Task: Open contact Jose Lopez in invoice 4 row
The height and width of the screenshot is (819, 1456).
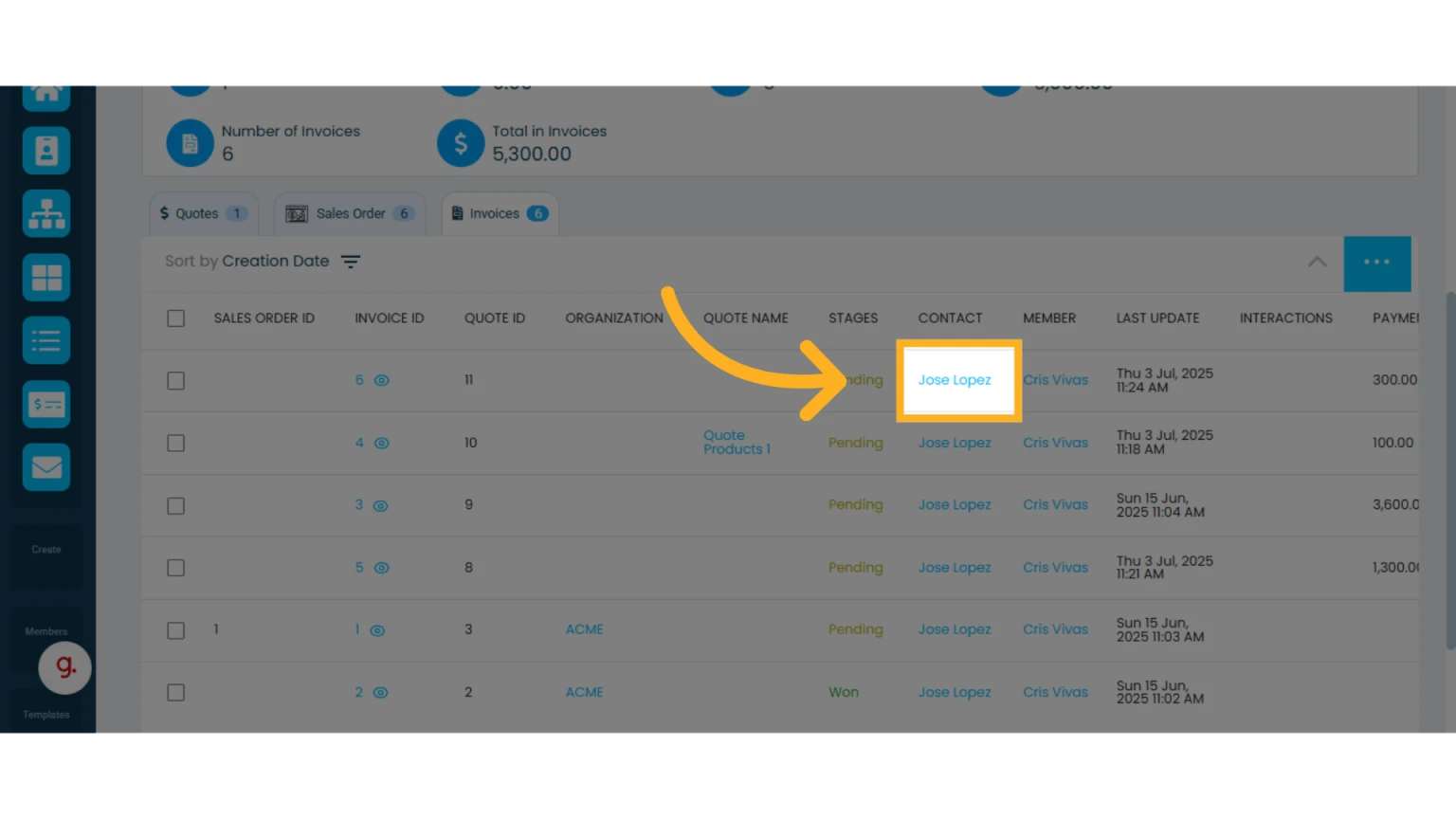Action: click(x=955, y=443)
